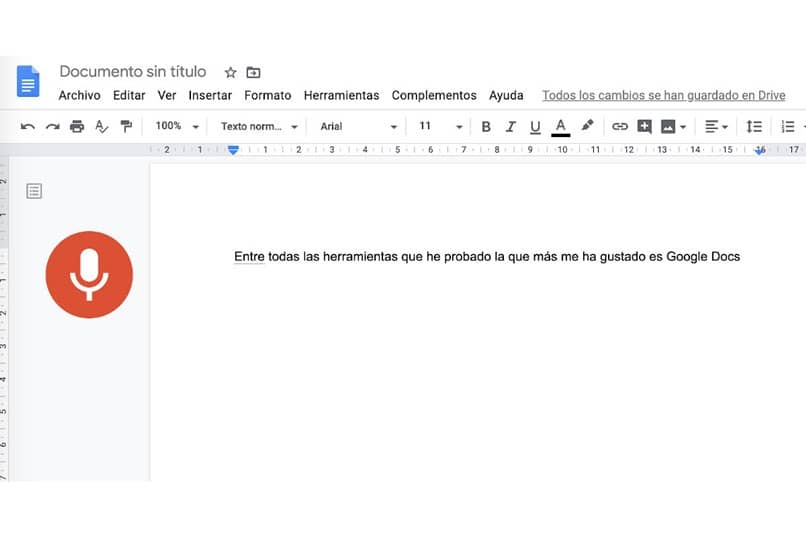This screenshot has width=806, height=537.
Task: Add a comment with the comment icon
Action: pyautogui.click(x=644, y=126)
